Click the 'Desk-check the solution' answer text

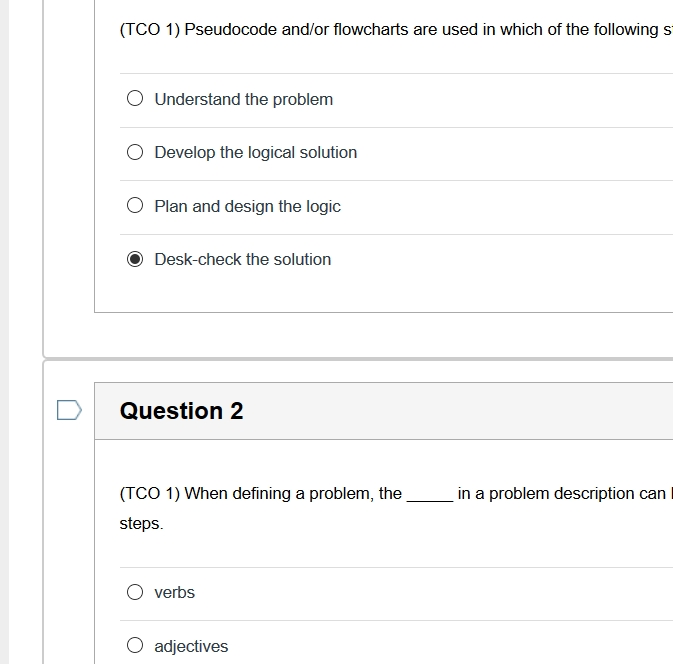click(x=243, y=259)
